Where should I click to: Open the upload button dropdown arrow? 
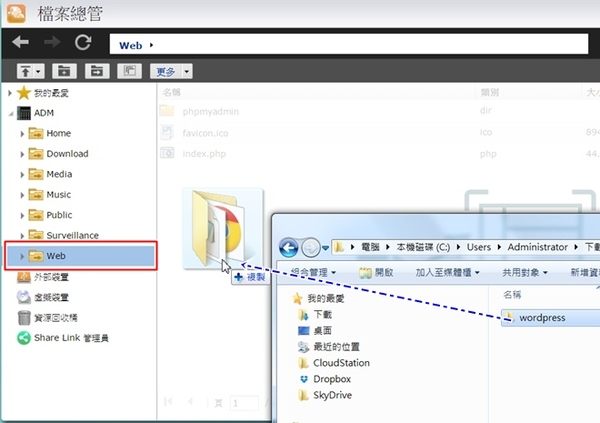[39, 71]
